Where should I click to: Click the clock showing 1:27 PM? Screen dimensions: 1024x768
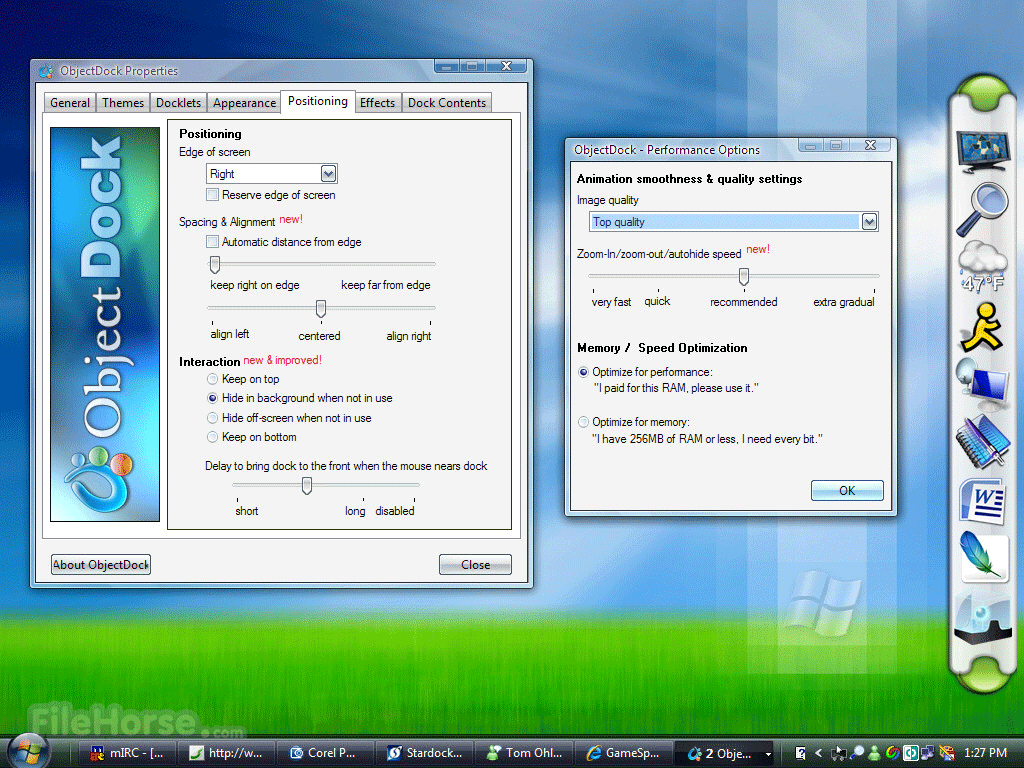tap(985, 753)
